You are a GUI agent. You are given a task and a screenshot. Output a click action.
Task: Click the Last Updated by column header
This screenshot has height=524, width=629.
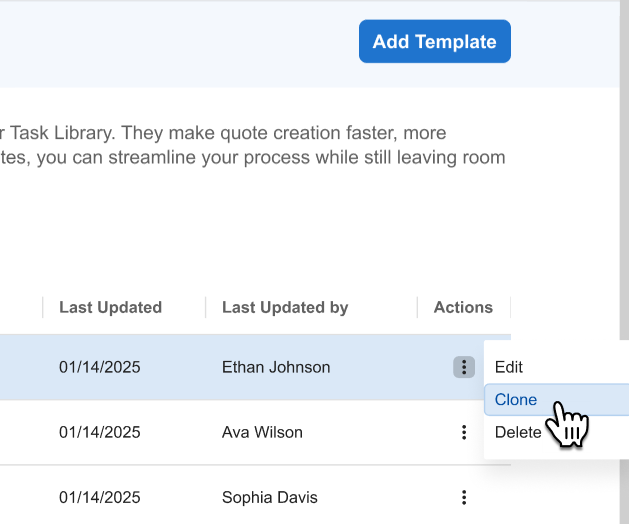(285, 307)
